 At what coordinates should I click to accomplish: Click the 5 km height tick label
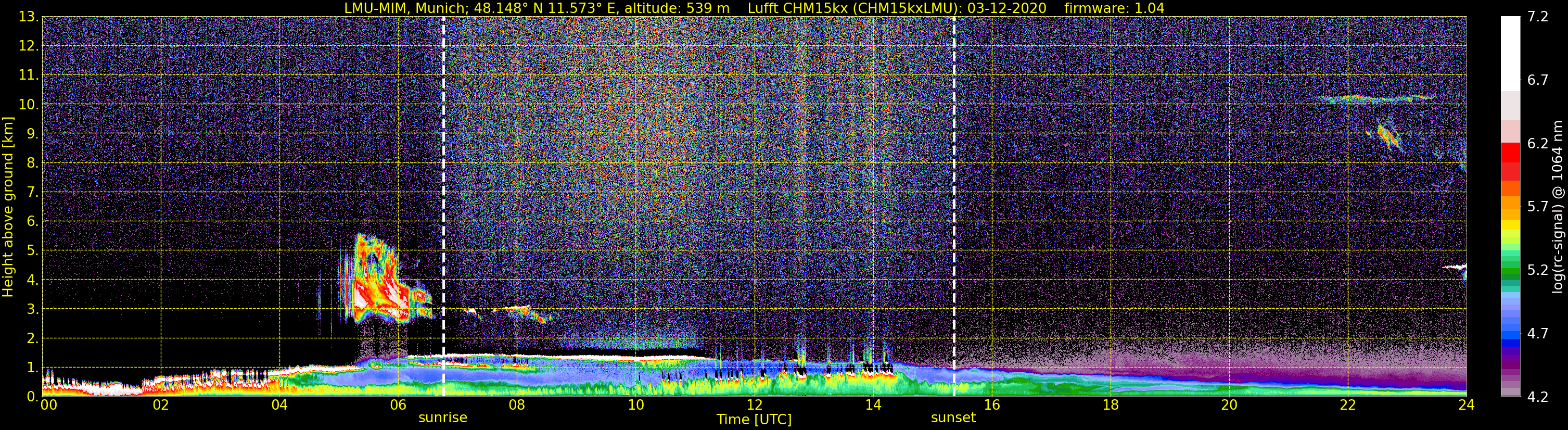32,251
